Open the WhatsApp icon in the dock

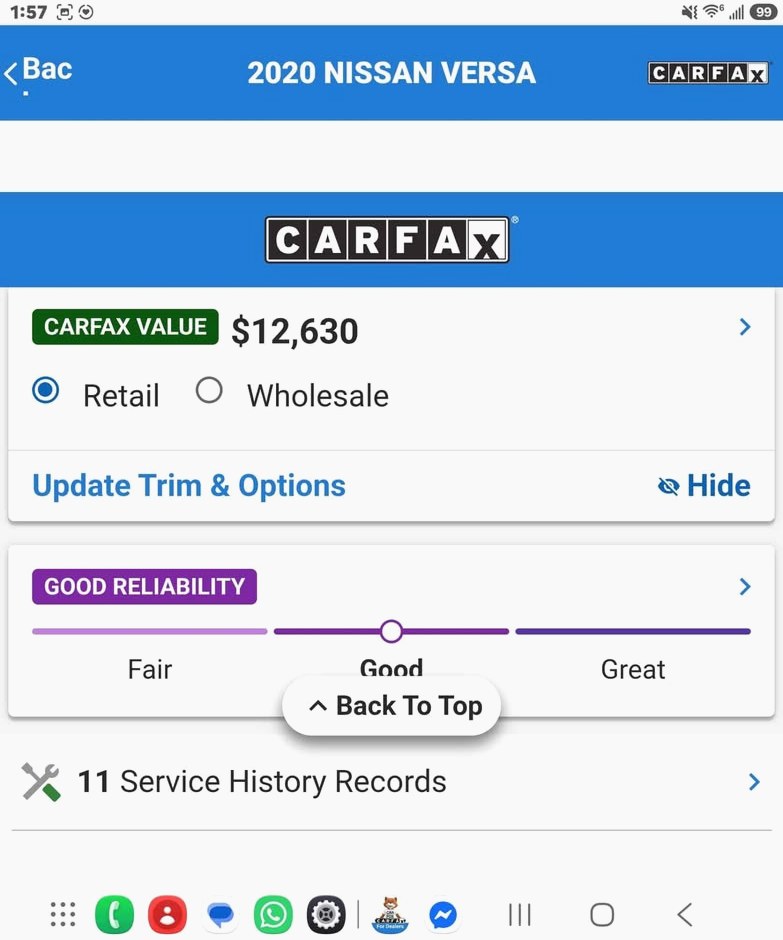click(x=273, y=915)
